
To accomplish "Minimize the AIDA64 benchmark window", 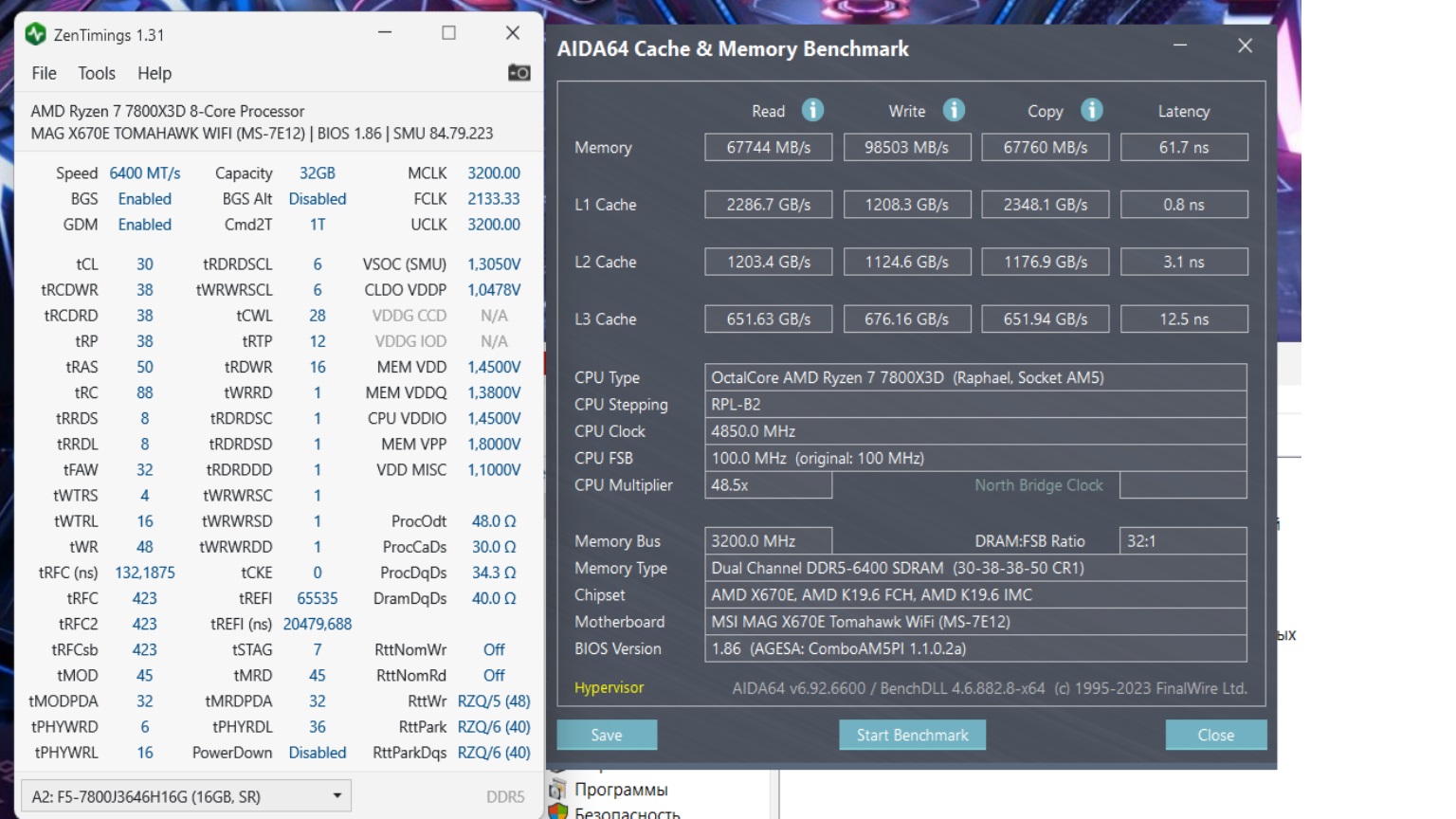I will [x=1180, y=45].
